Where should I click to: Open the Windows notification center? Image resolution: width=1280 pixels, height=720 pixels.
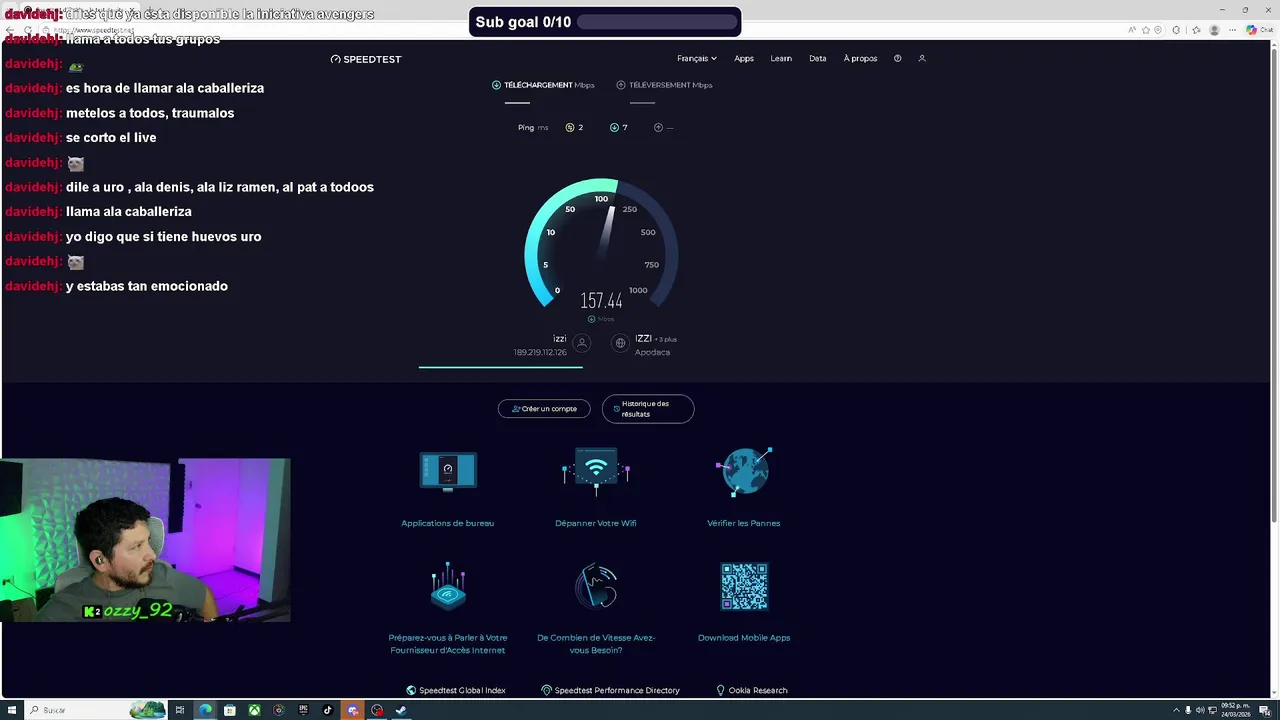tap(1264, 710)
